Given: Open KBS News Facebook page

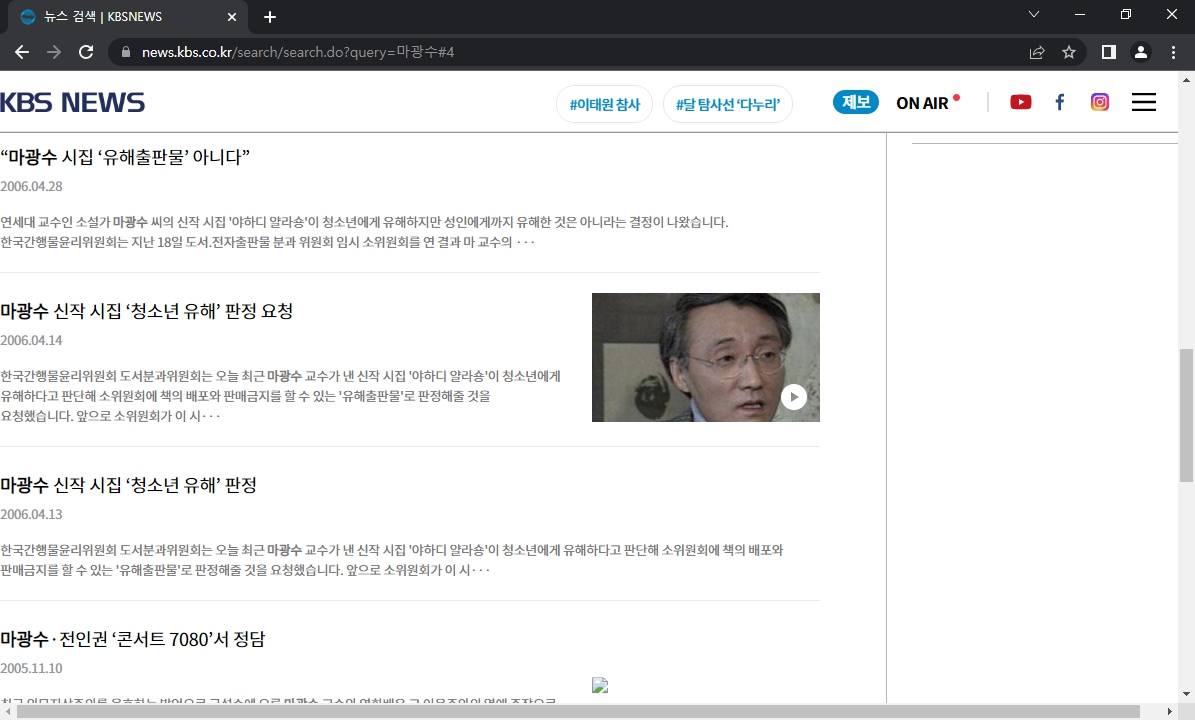Looking at the screenshot, I should point(1059,102).
